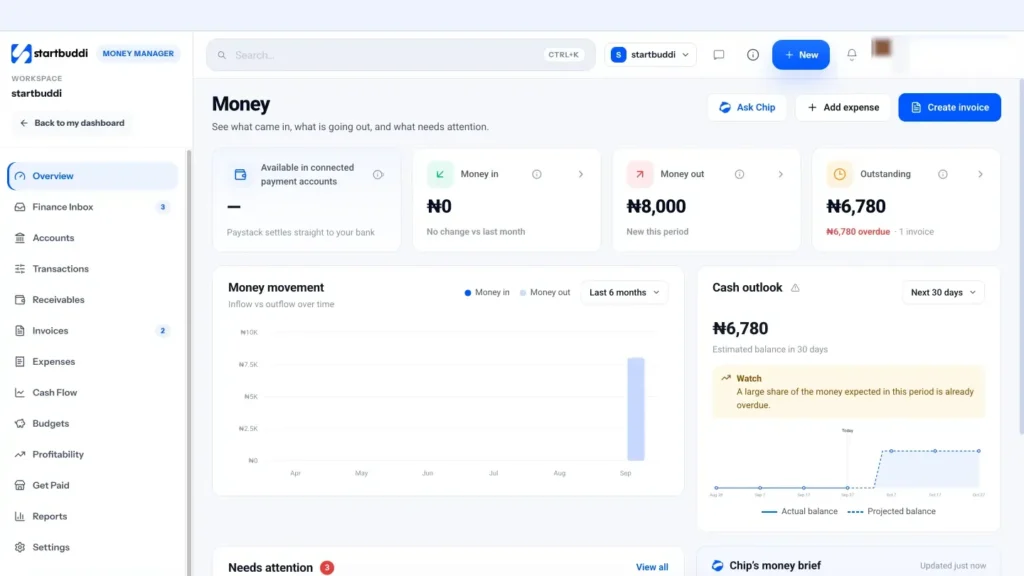Click the Watch trend icon in the alert

click(726, 378)
